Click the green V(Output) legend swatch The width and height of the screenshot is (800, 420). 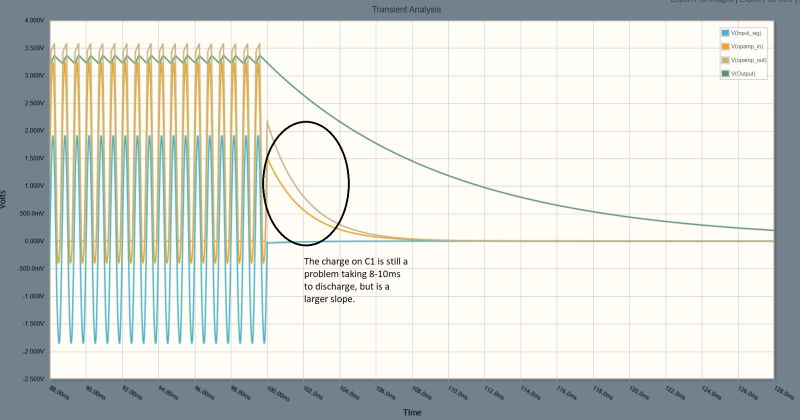pos(725,74)
